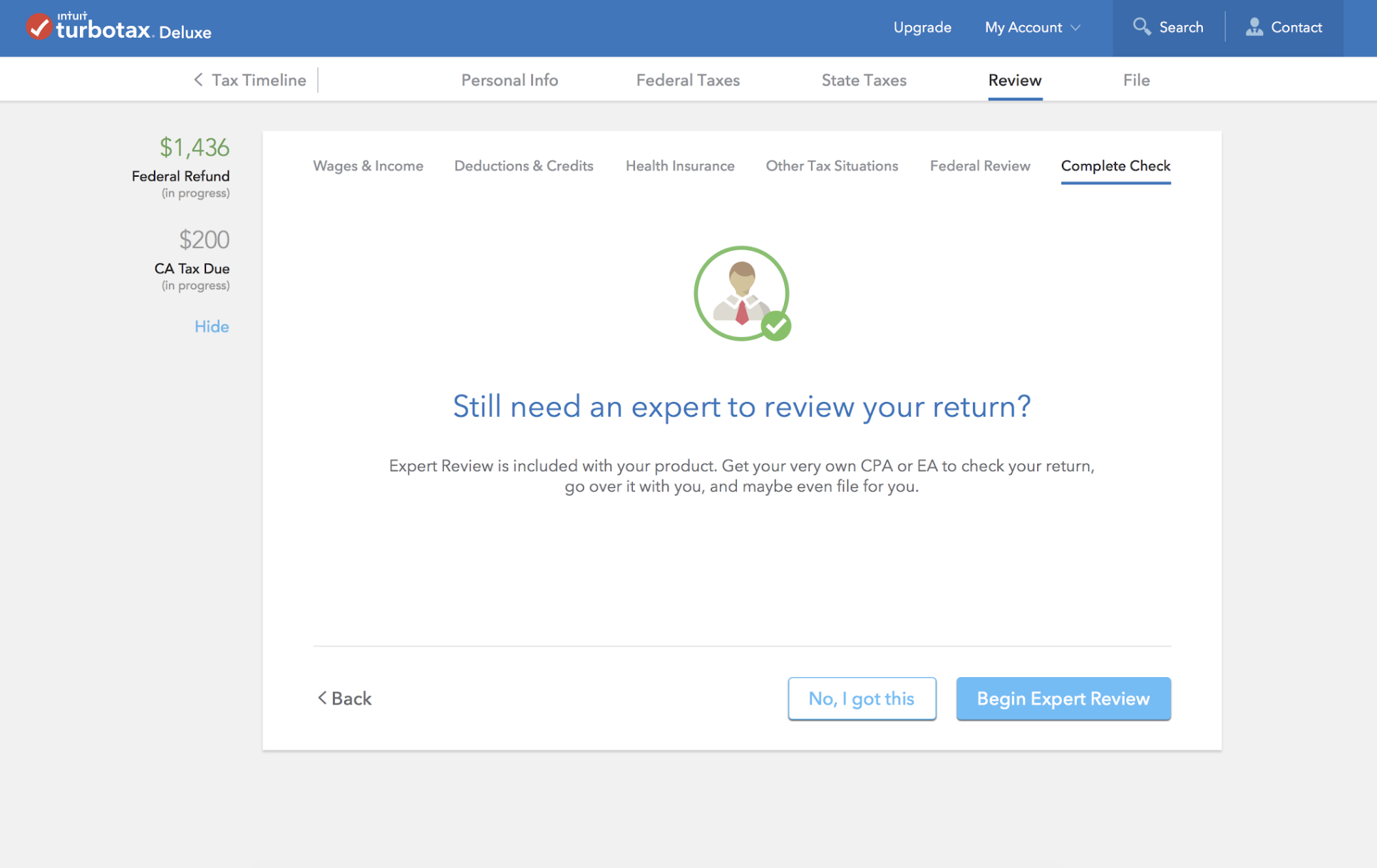Viewport: 1377px width, 868px height.
Task: Click the Still need an expert heading
Action: coord(742,406)
